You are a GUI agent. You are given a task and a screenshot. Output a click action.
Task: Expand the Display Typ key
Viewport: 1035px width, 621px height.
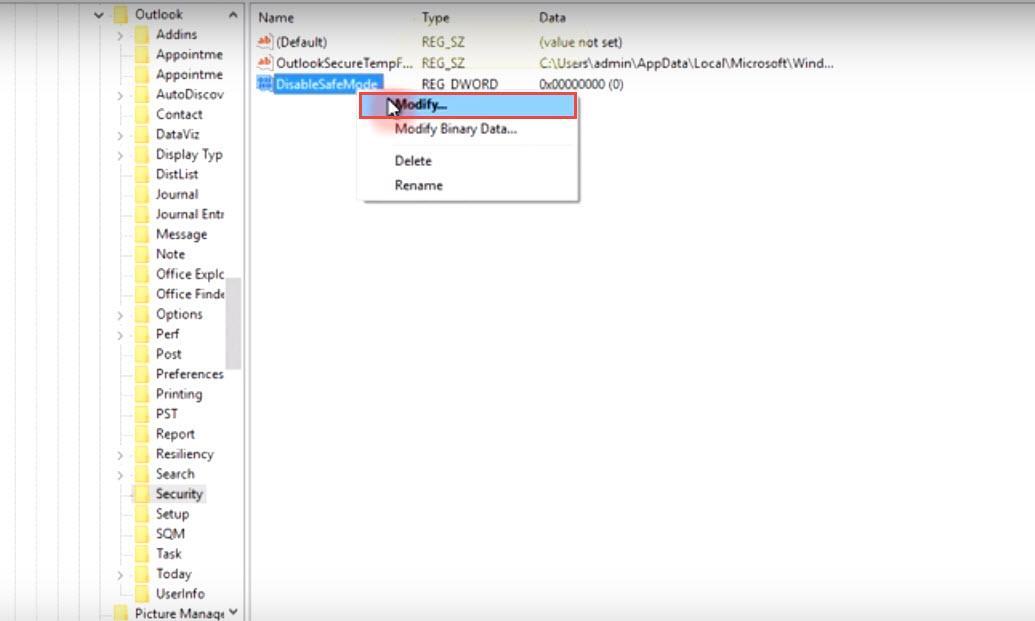120,155
